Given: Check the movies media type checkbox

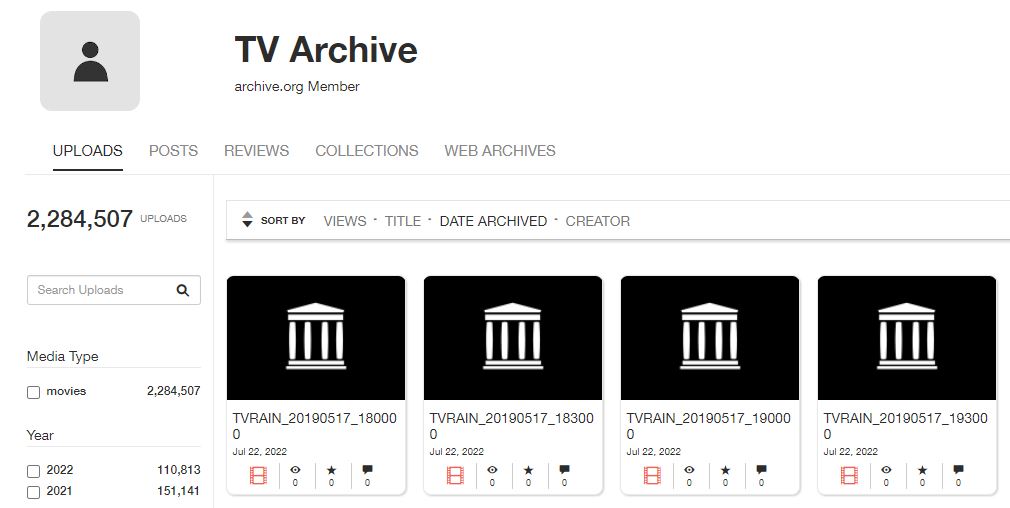Looking at the screenshot, I should click(33, 392).
